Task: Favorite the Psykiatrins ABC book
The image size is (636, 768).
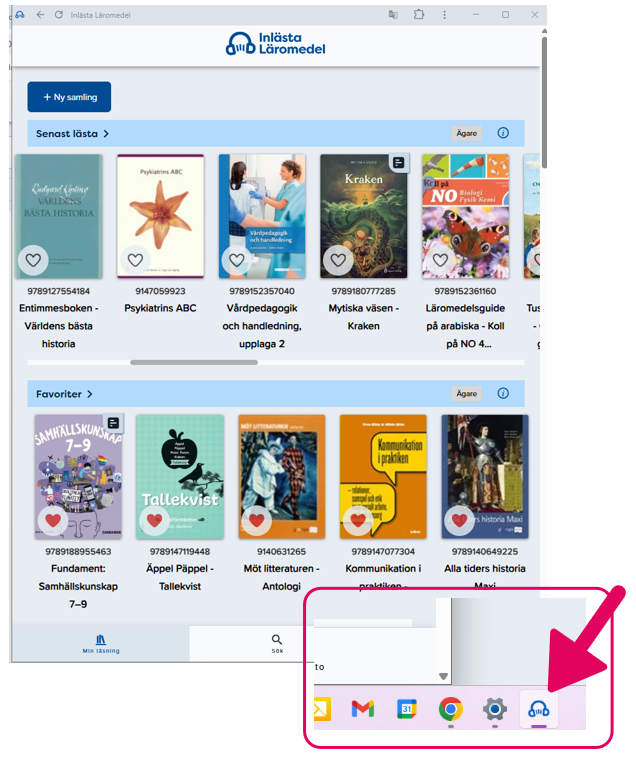Action: (135, 260)
